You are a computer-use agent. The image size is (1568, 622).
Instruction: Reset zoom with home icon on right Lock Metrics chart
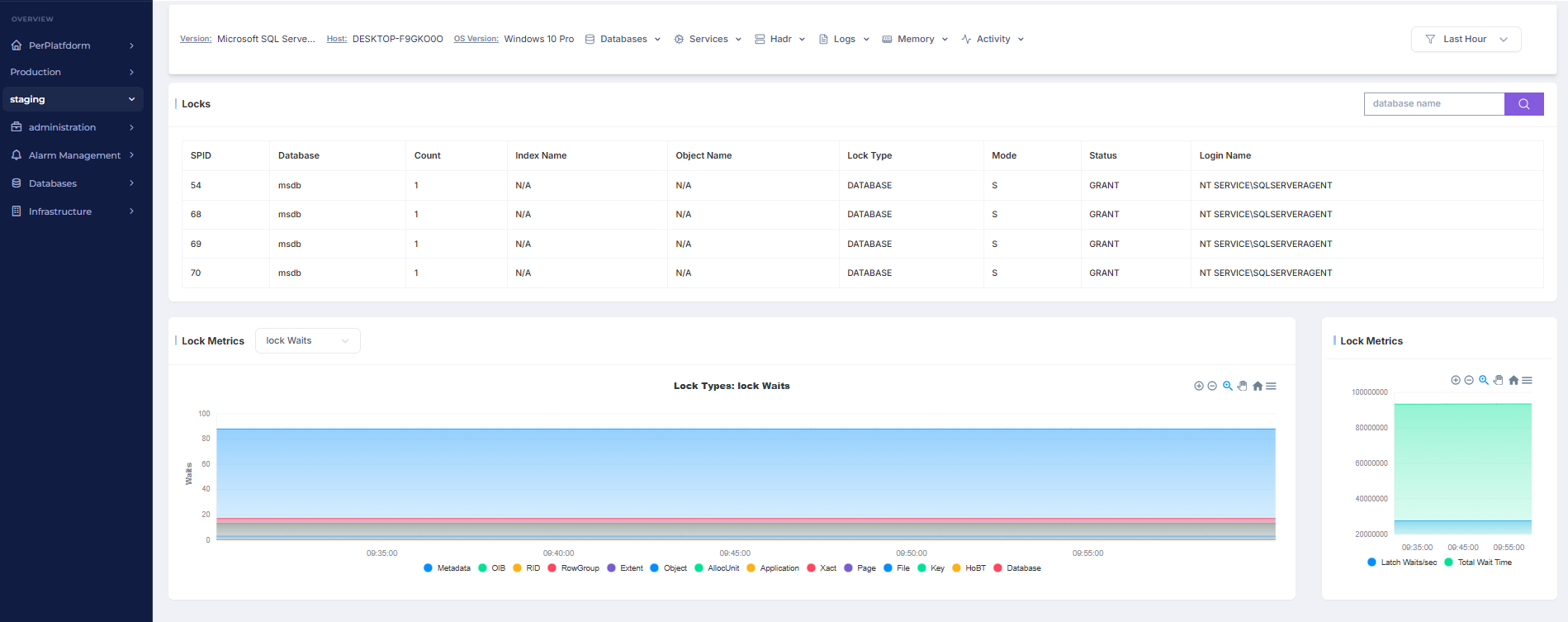(x=1513, y=380)
